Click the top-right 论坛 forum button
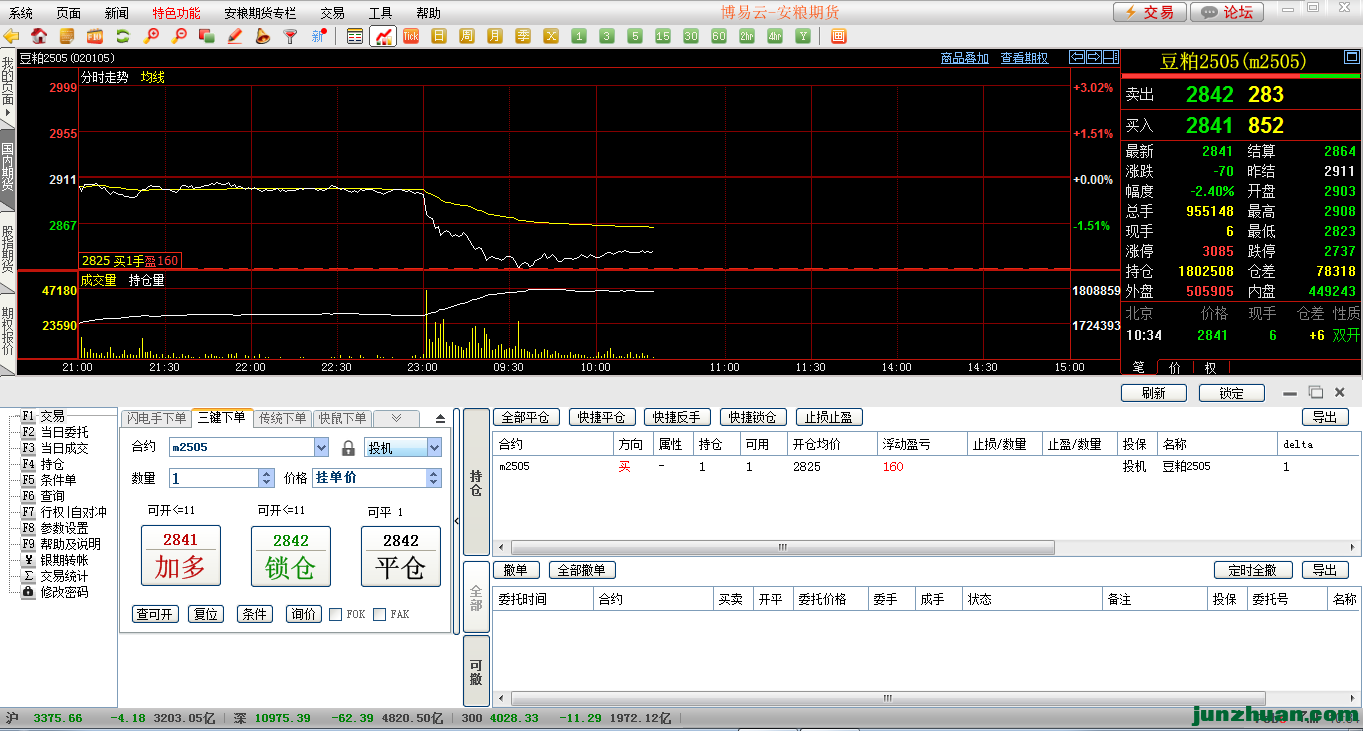Image resolution: width=1363 pixels, height=731 pixels. click(x=1228, y=12)
